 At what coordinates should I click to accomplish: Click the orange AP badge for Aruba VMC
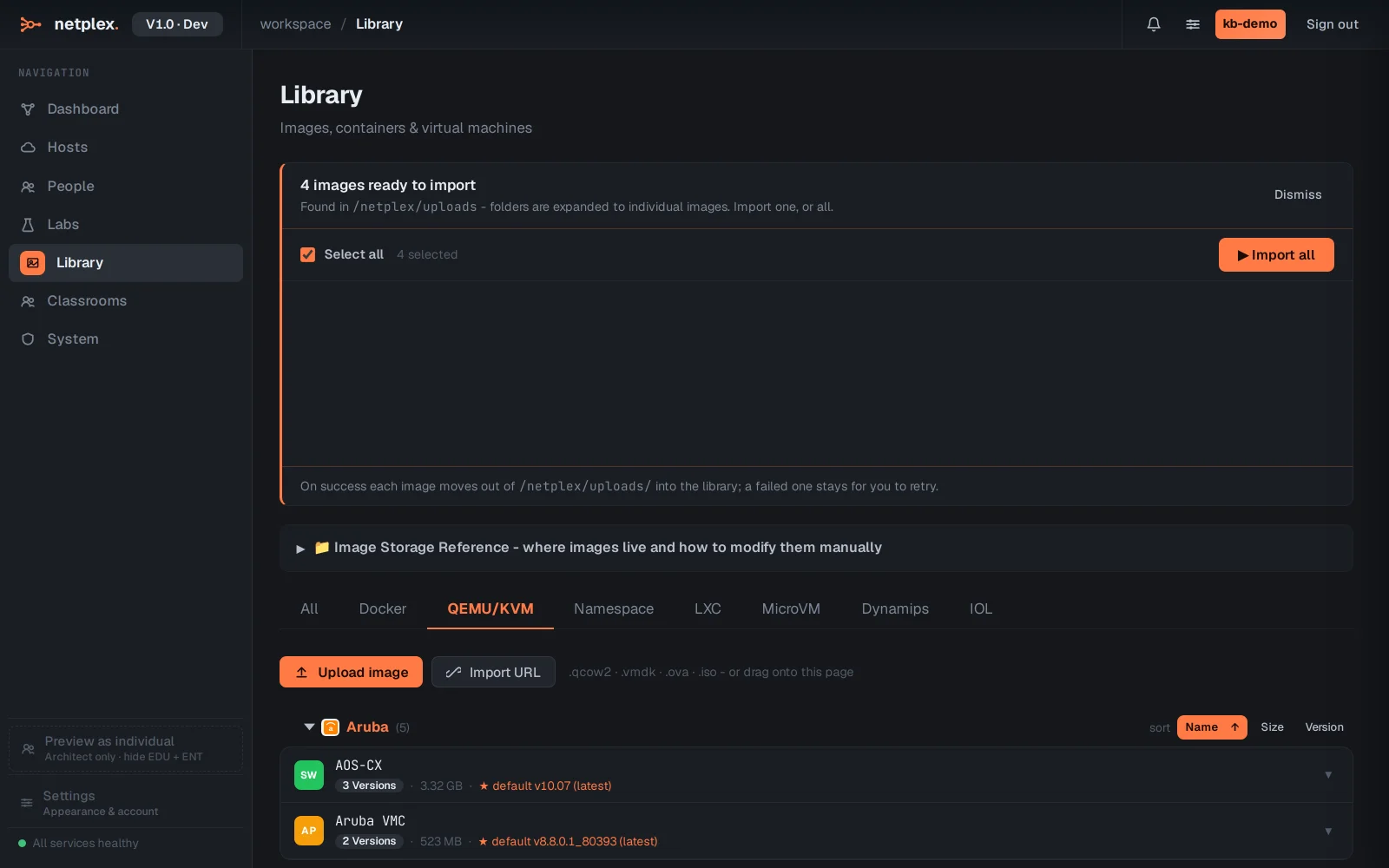(x=309, y=831)
